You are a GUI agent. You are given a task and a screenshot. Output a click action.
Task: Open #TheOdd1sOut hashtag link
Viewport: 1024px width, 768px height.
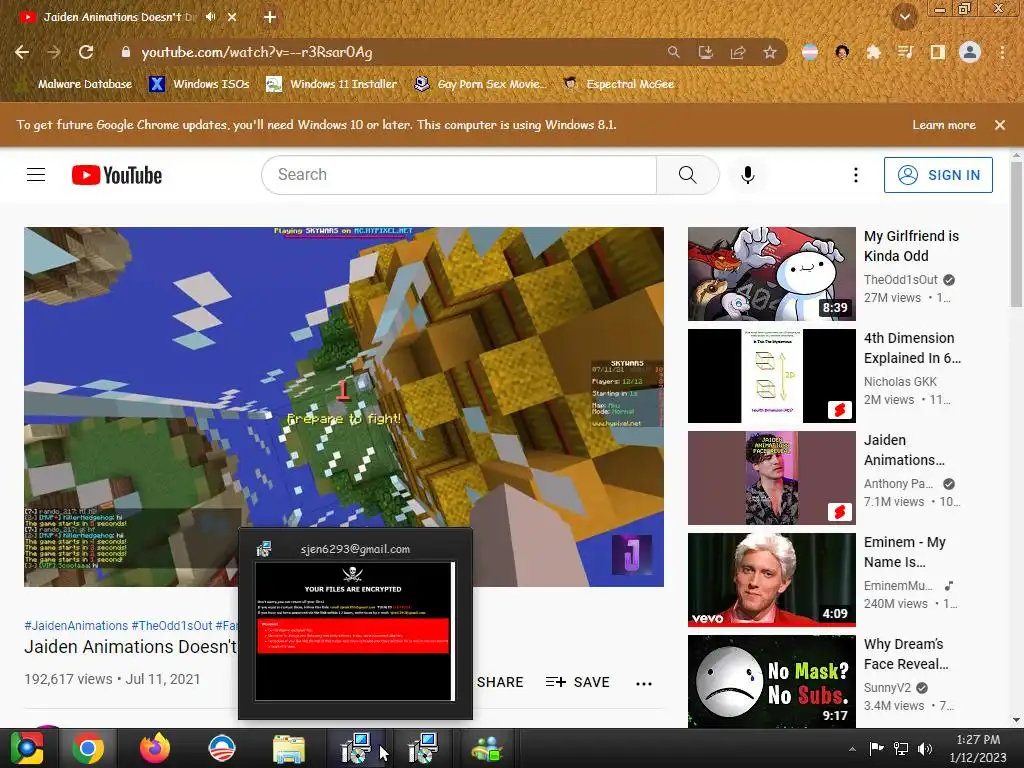coord(172,626)
